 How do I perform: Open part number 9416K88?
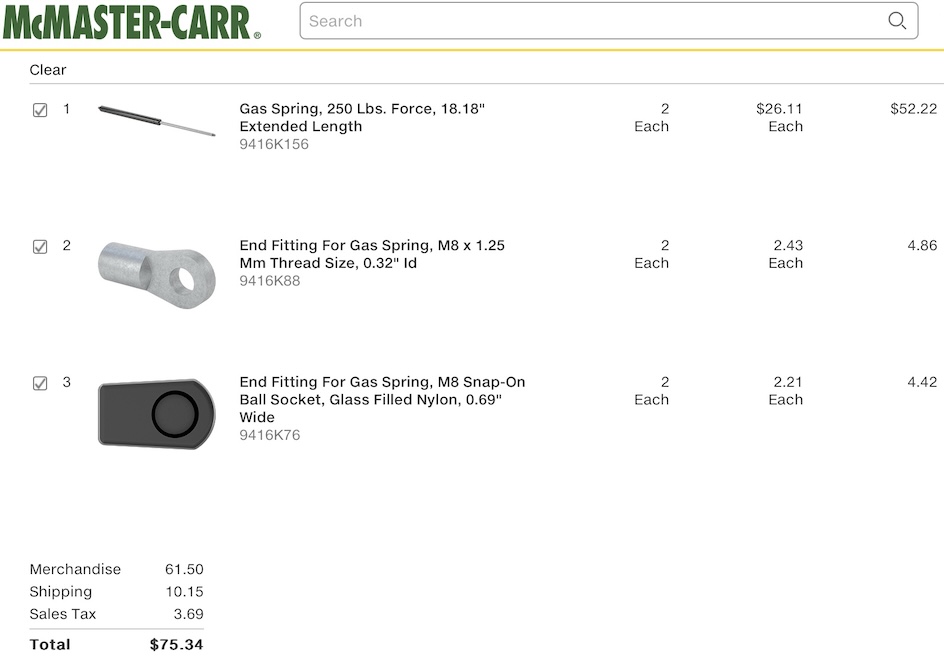tap(270, 281)
